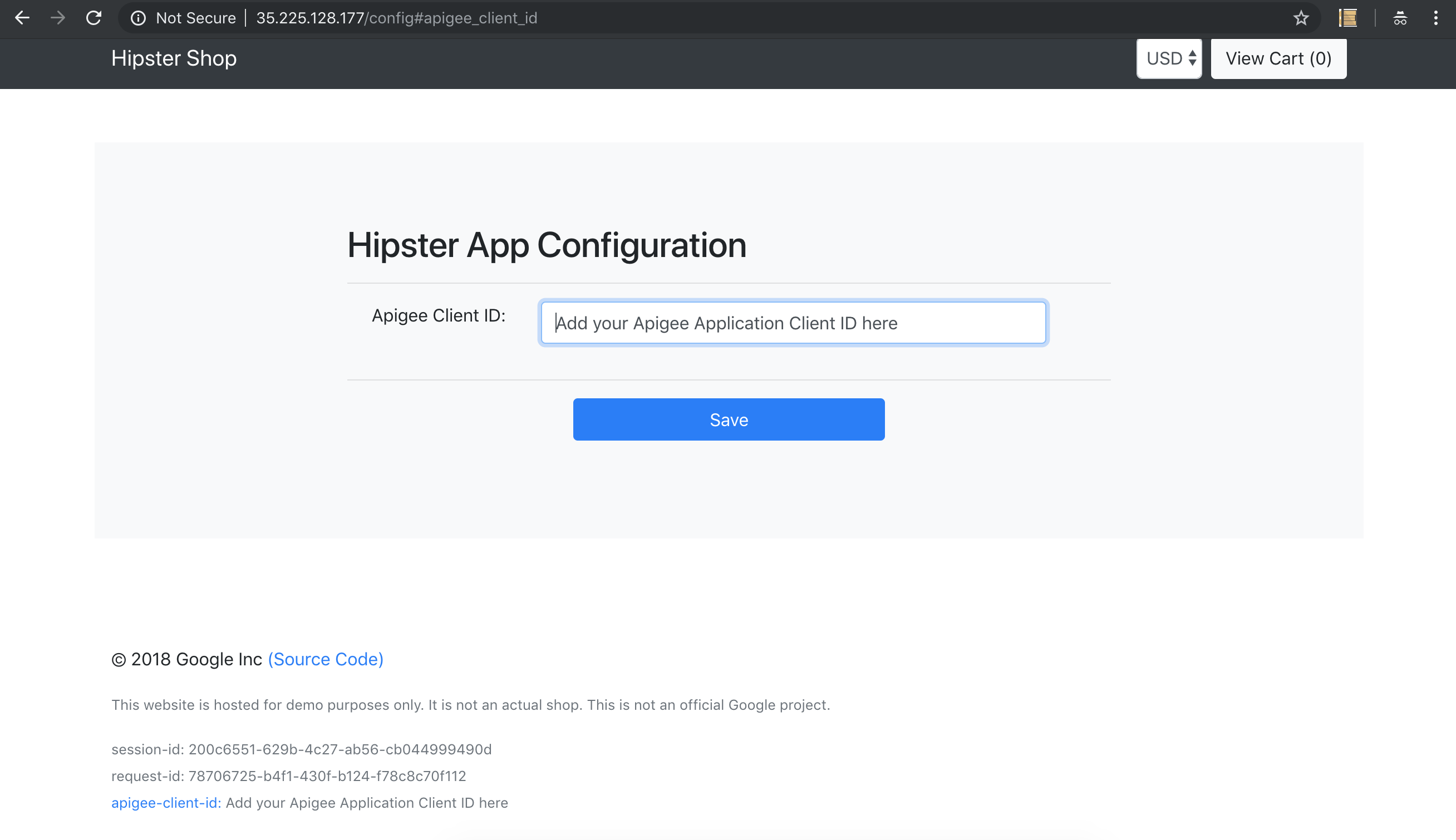
Task: Click the browser back arrow
Action: click(x=22, y=18)
